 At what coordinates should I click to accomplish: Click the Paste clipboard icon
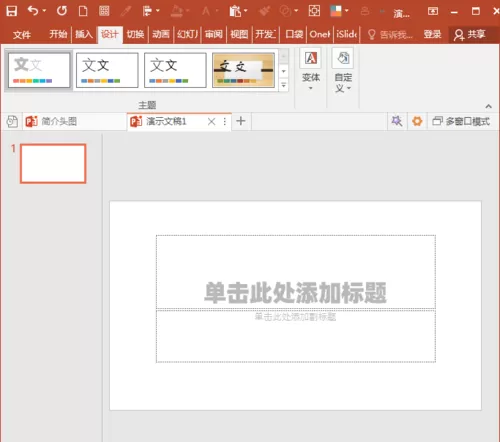pyautogui.click(x=235, y=11)
